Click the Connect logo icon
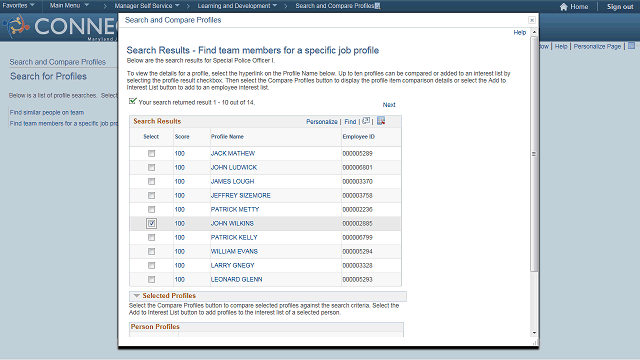640x360 pixels. [x=16, y=26]
